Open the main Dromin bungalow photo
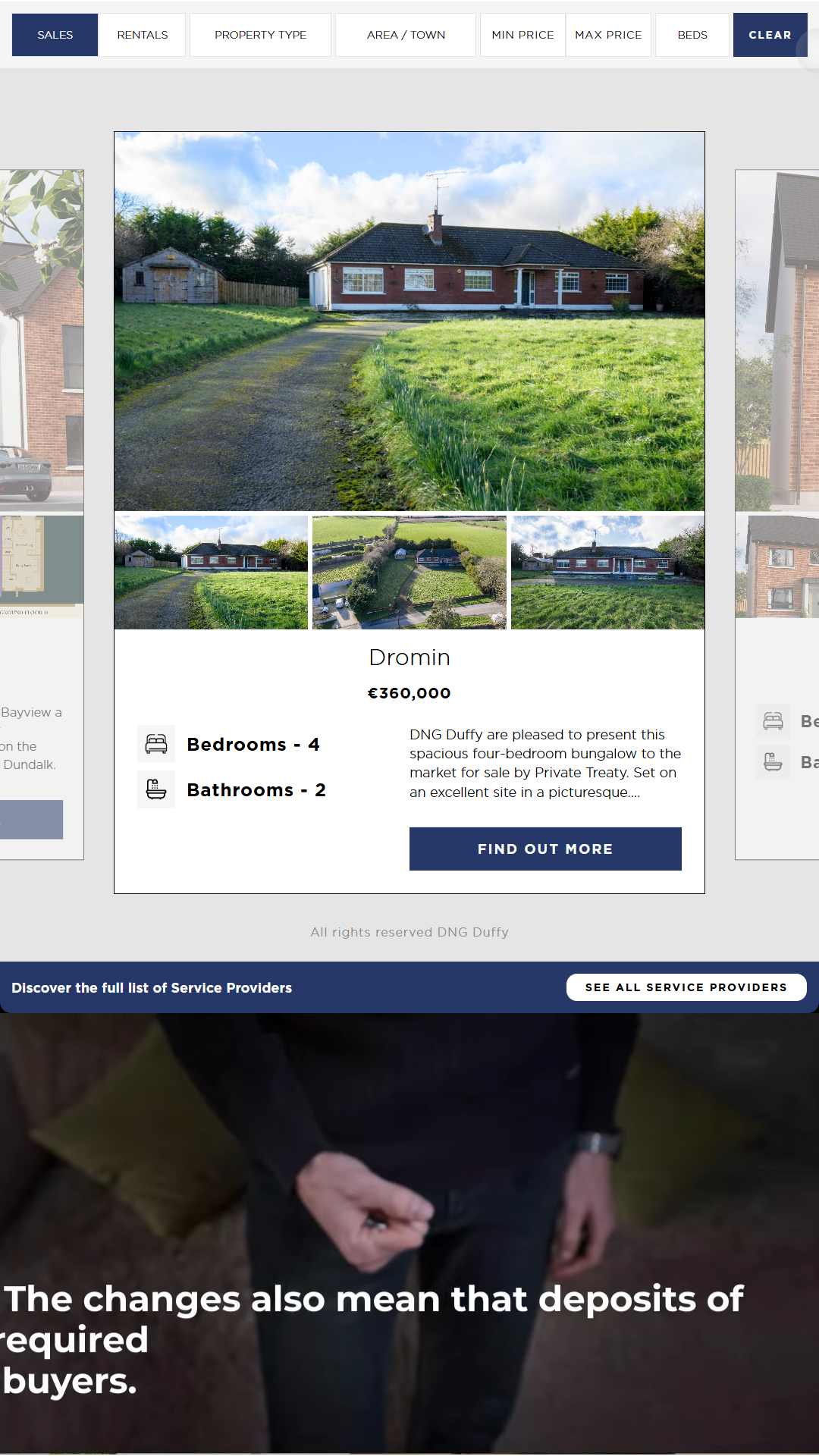 (409, 322)
